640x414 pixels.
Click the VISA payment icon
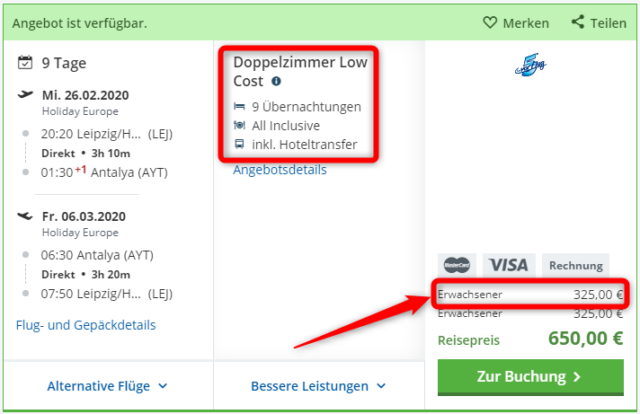(509, 265)
